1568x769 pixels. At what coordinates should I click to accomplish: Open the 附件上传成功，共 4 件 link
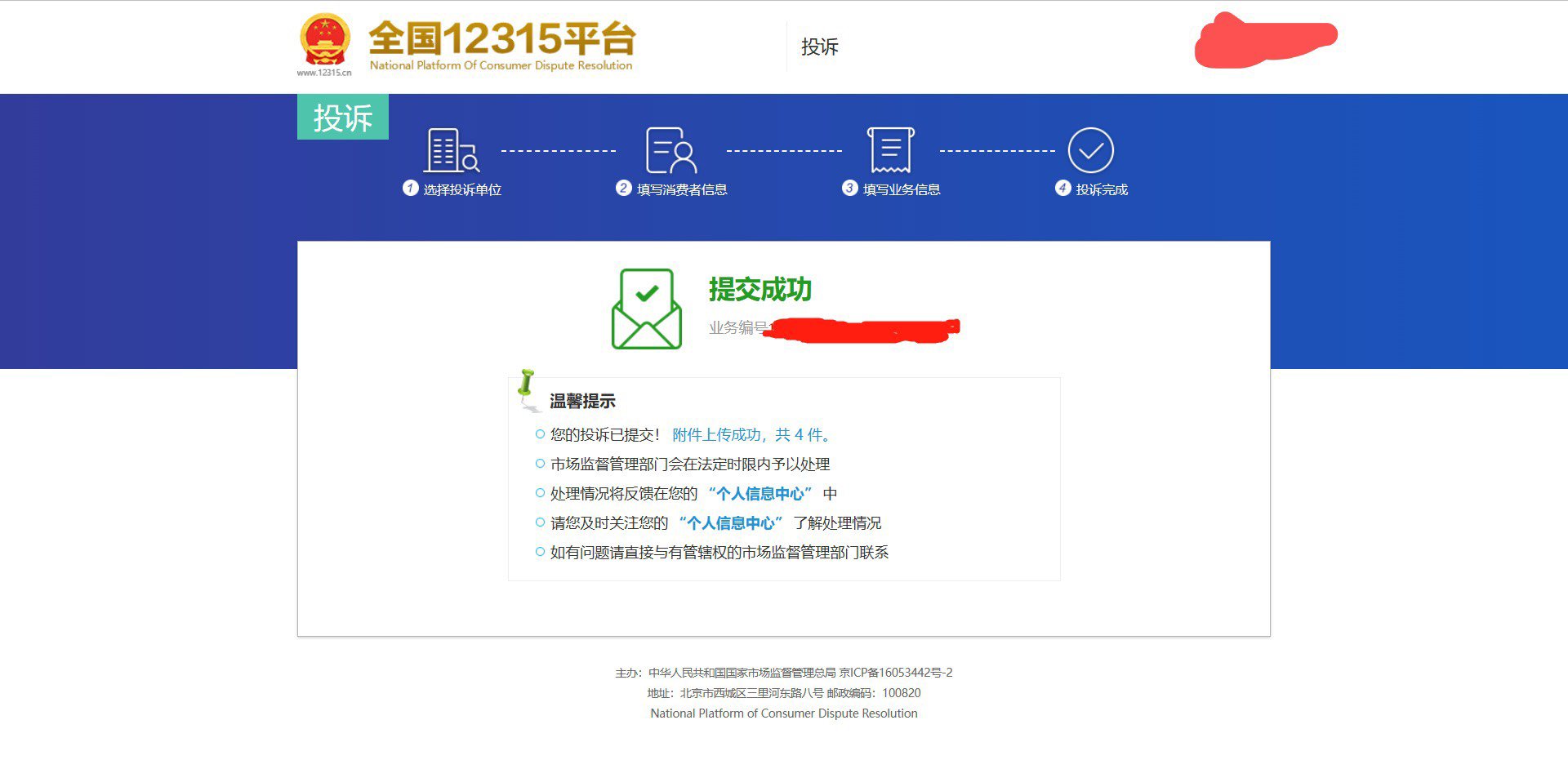(x=751, y=435)
